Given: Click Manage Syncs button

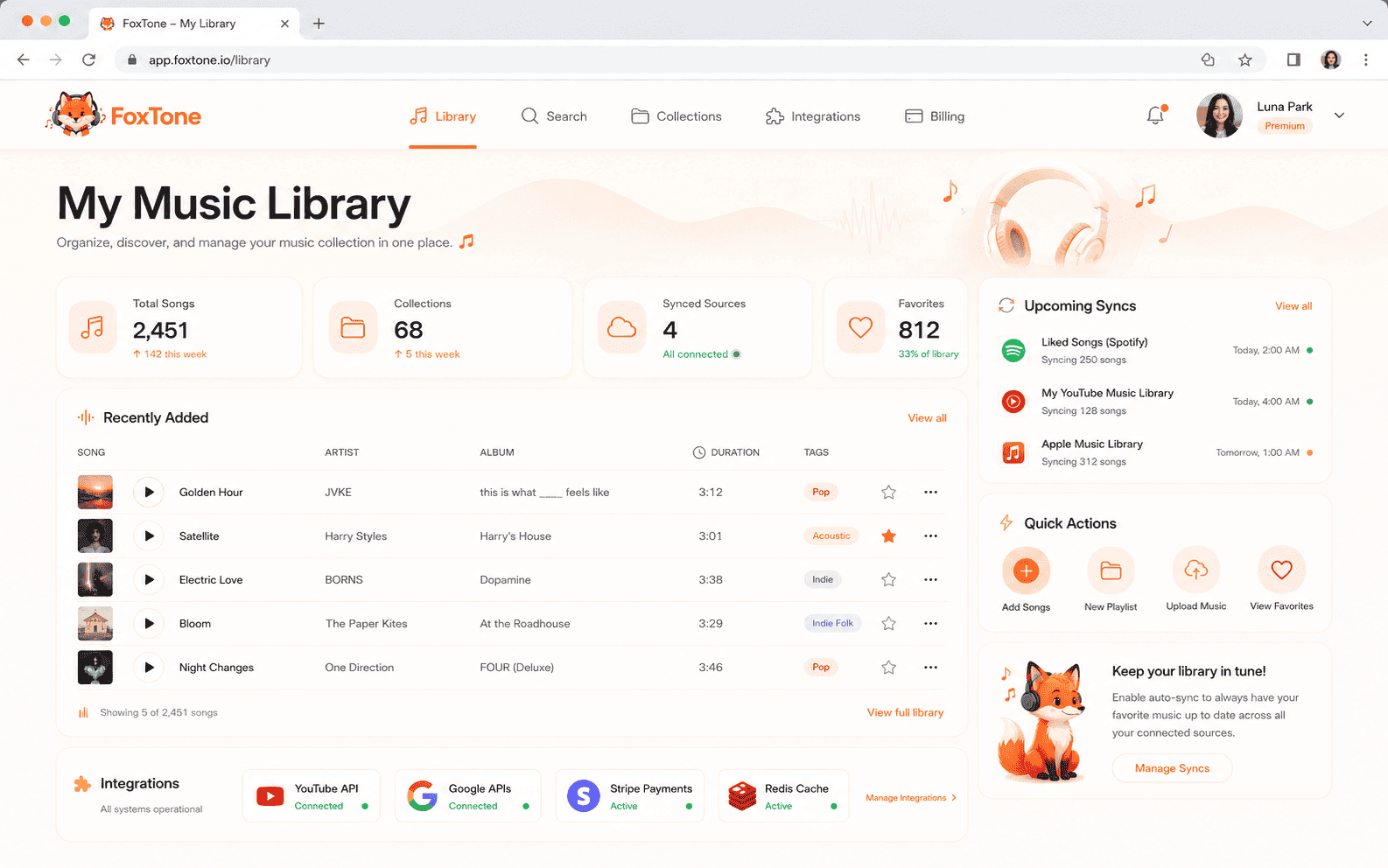Looking at the screenshot, I should click(x=1172, y=768).
